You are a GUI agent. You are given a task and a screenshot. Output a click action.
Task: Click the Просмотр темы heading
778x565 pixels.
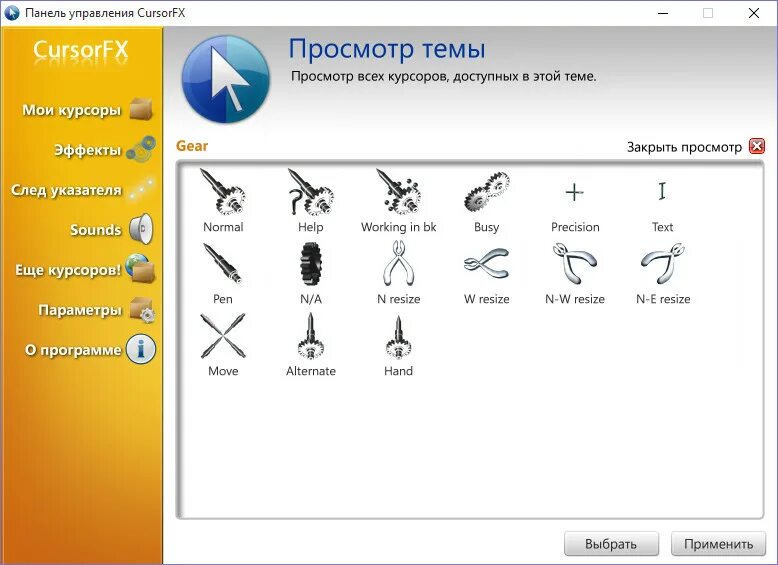[387, 49]
